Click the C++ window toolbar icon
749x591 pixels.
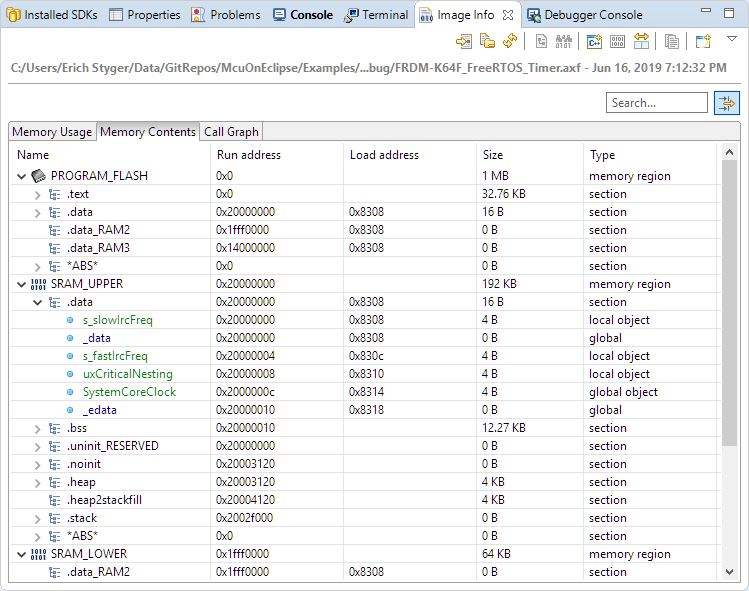point(594,42)
